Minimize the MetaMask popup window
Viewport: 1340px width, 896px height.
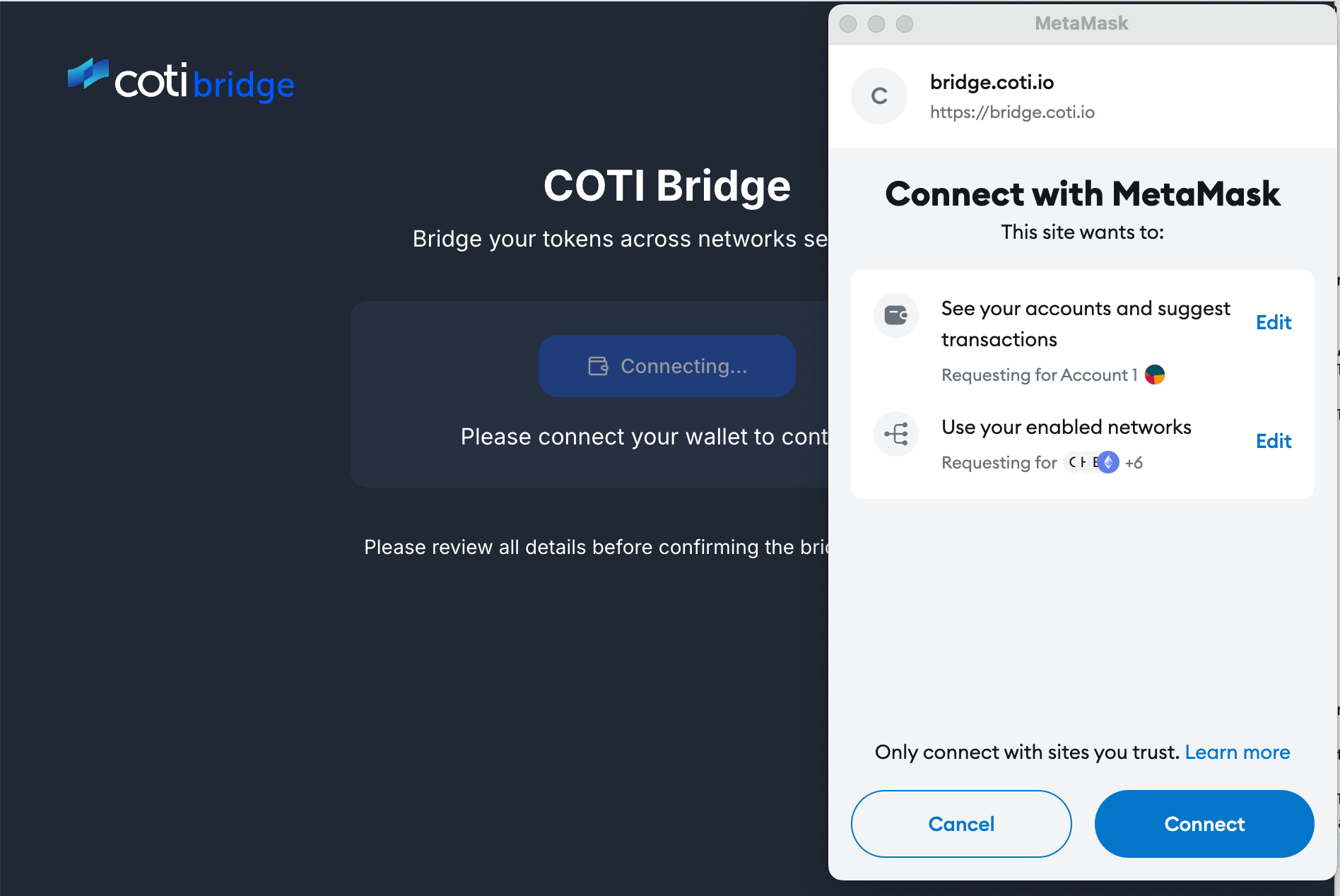[876, 24]
